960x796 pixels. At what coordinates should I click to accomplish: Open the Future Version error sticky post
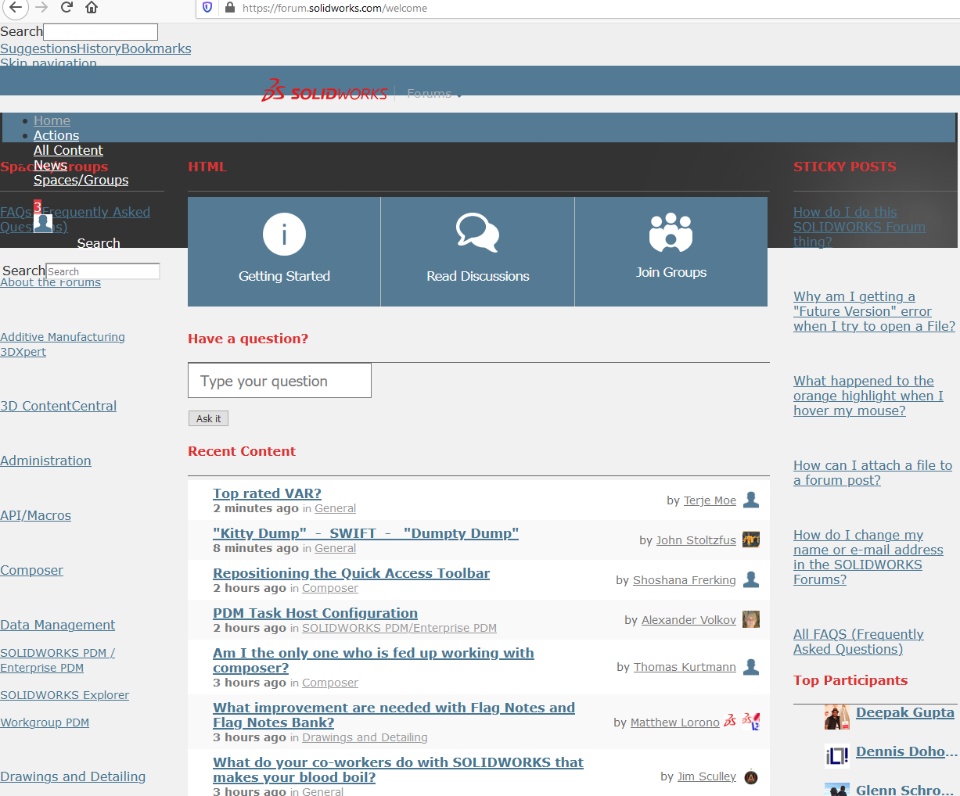[x=874, y=311]
